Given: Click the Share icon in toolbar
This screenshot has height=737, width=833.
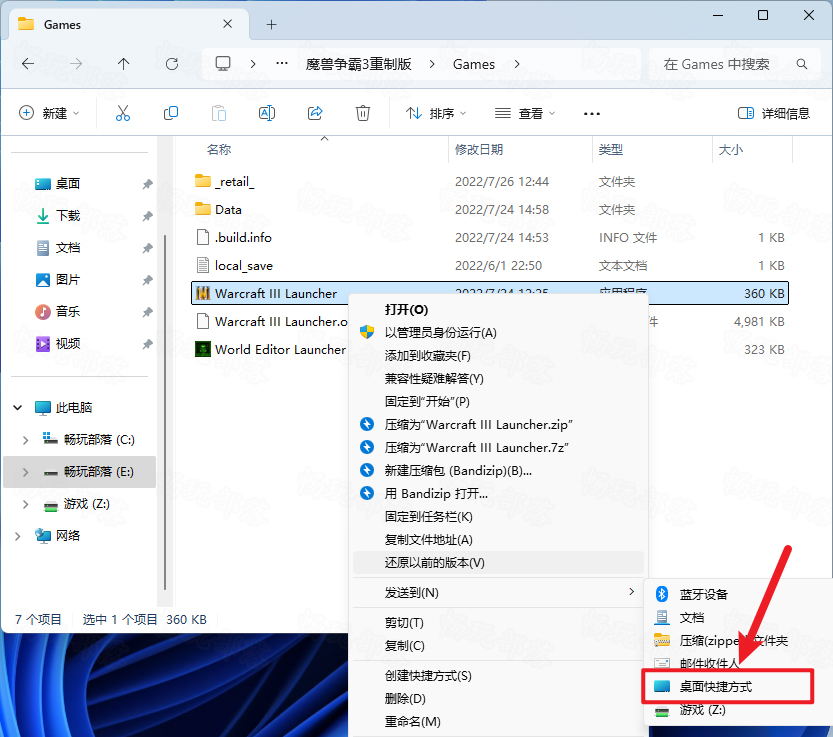Looking at the screenshot, I should (315, 113).
